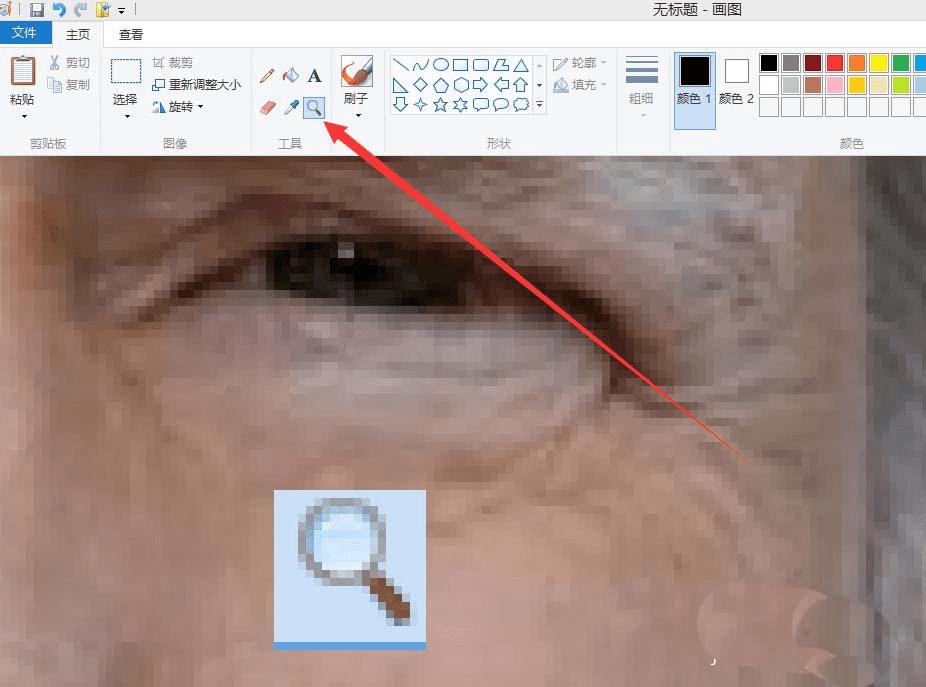Pick the Oval callout shape

(501, 105)
